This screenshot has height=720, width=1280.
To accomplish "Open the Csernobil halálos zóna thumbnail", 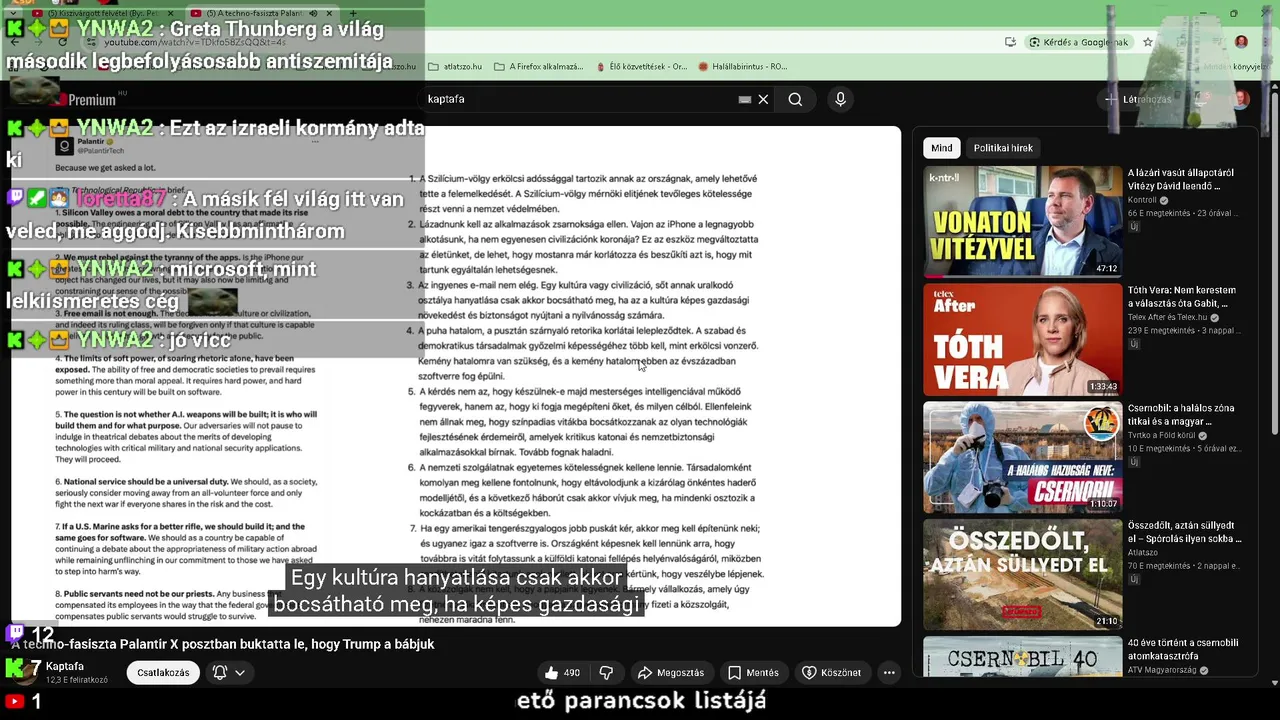I will (x=1023, y=457).
